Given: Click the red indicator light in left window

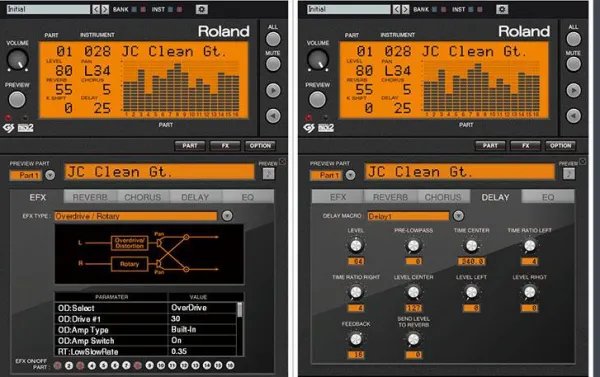Looking at the screenshot, I should 8,118.
